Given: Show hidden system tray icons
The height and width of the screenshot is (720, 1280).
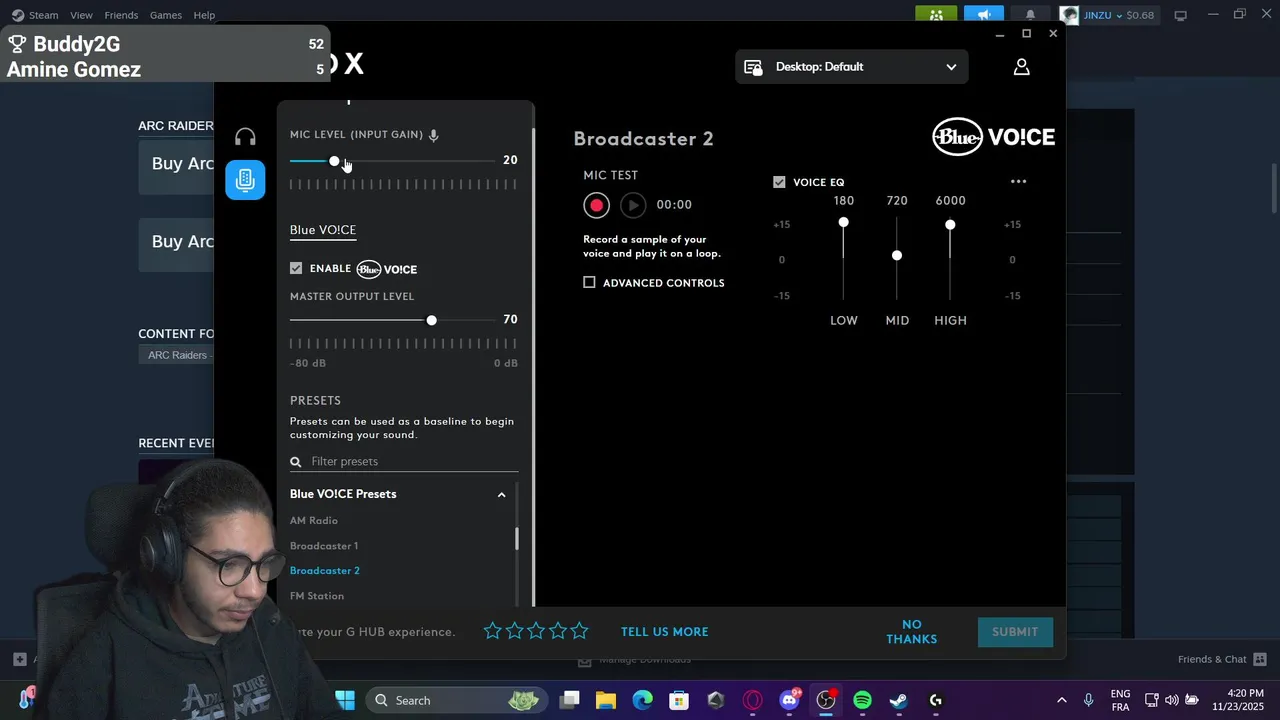Looking at the screenshot, I should 1061,700.
